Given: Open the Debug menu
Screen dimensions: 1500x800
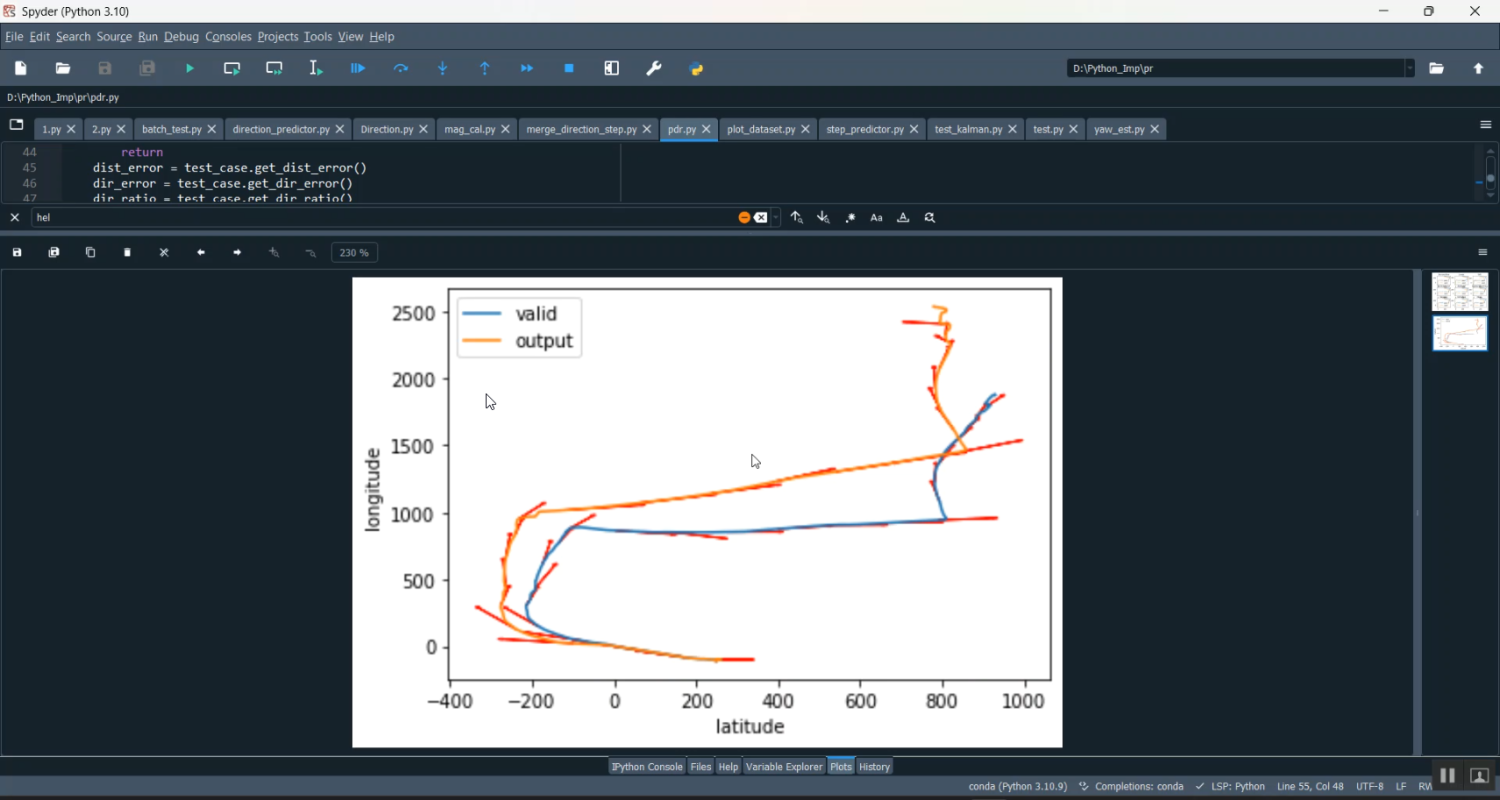Looking at the screenshot, I should click(181, 37).
